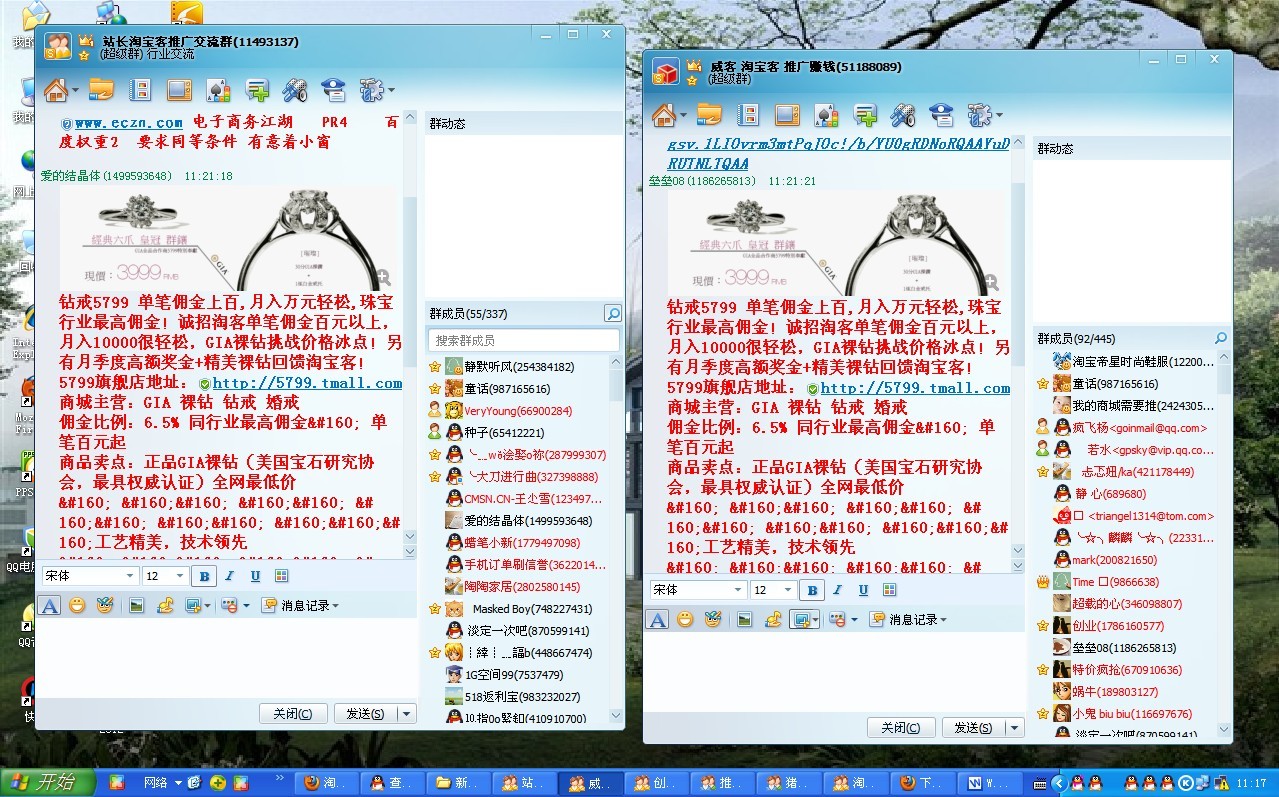The height and width of the screenshot is (797, 1279).
Task: Open the group settings gear icon
Action: 369,90
